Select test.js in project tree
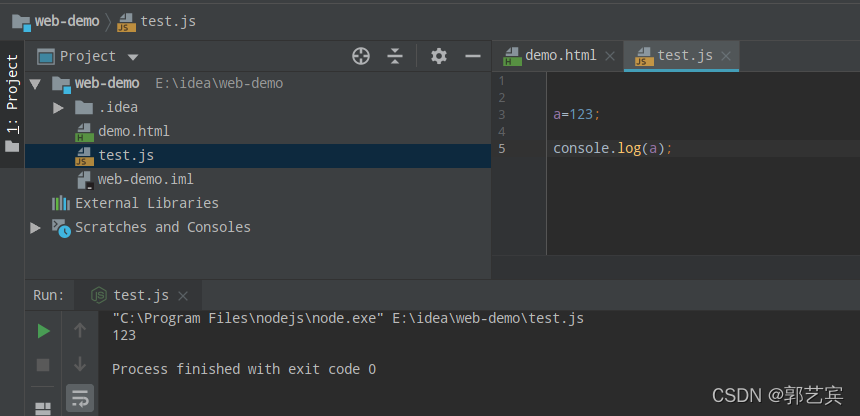860x416 pixels. 126,156
